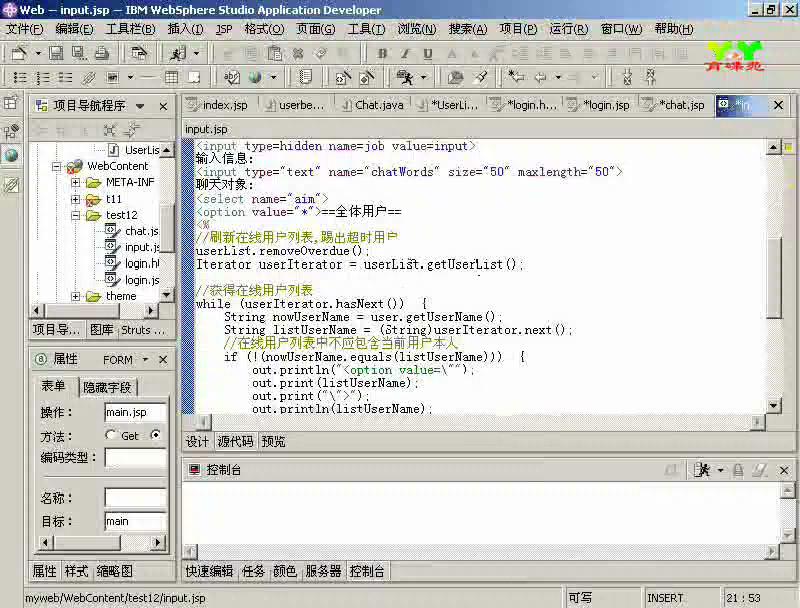Screen dimensions: 800x608
Task: Switch to the 设计 design view tab
Action: 197,442
